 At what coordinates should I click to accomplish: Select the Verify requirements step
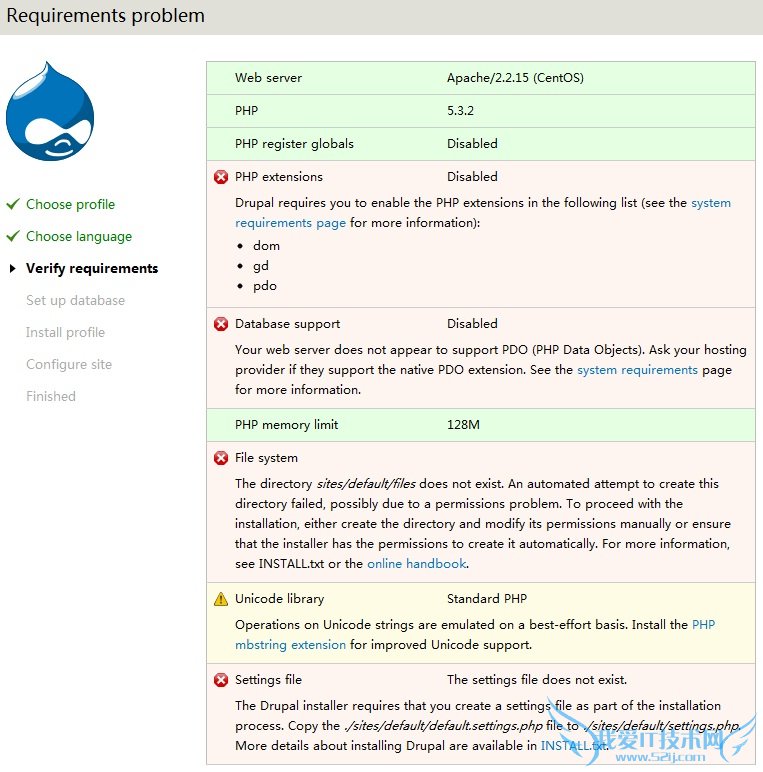pyautogui.click(x=92, y=268)
